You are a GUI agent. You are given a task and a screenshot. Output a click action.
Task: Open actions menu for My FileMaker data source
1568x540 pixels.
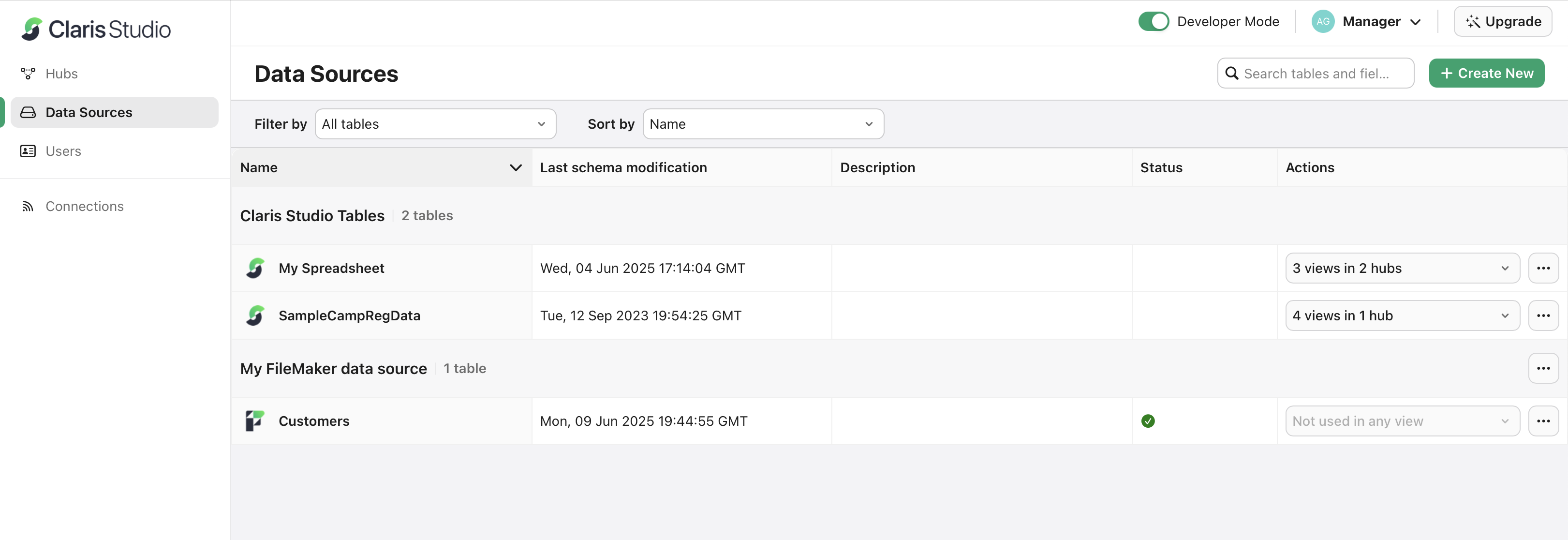pos(1543,368)
